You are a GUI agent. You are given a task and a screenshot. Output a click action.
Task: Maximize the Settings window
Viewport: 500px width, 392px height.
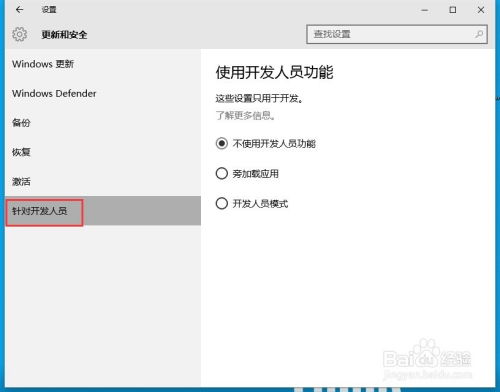(453, 10)
